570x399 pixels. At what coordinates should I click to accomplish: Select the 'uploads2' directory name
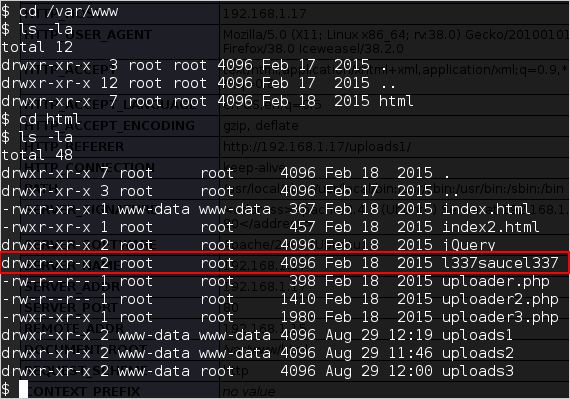coord(477,353)
